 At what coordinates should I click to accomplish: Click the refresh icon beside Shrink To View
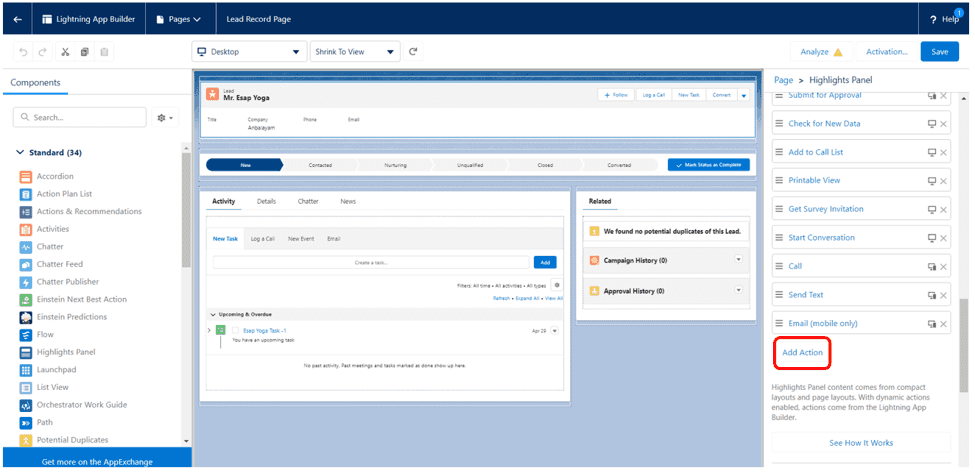pos(412,52)
